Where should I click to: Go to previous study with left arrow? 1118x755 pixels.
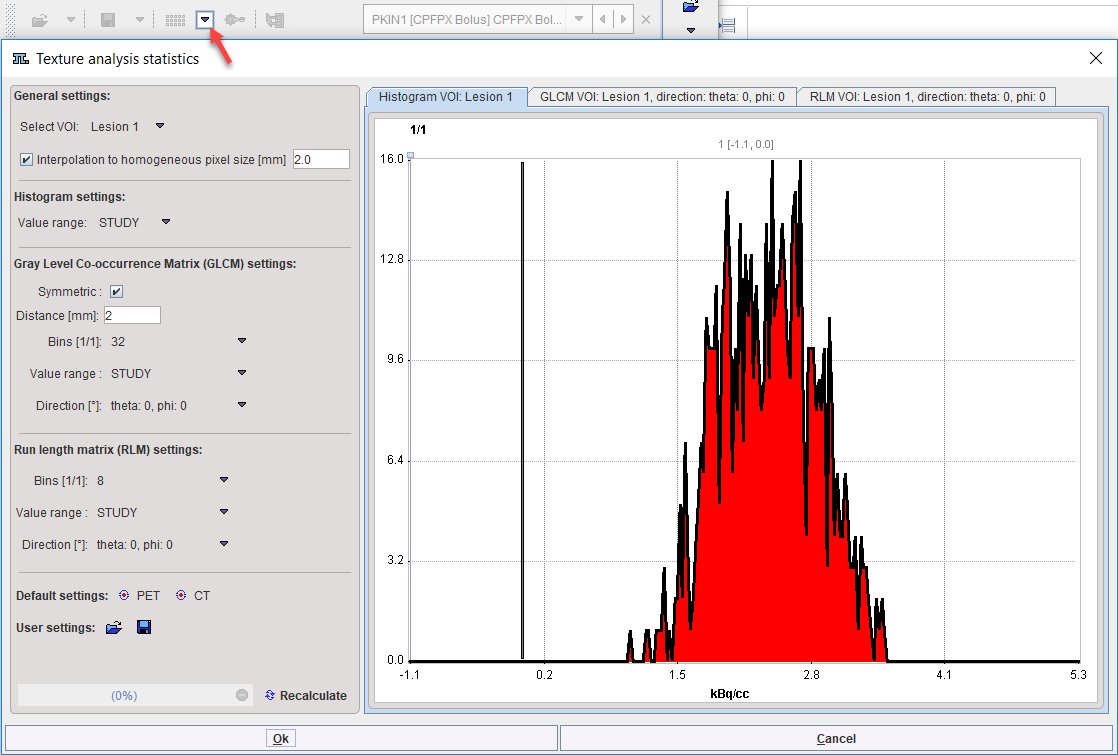click(602, 19)
